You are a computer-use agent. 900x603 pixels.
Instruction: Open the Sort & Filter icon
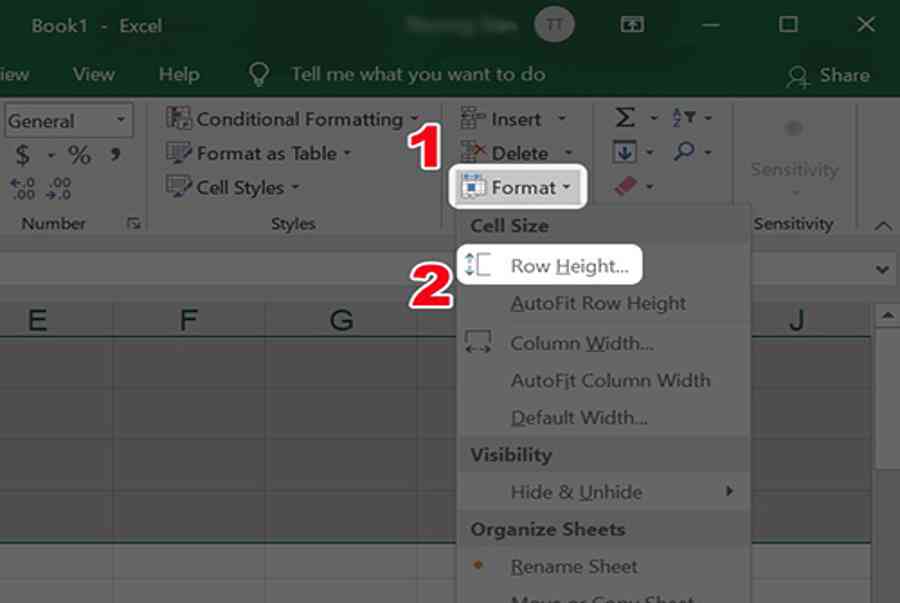coord(684,117)
